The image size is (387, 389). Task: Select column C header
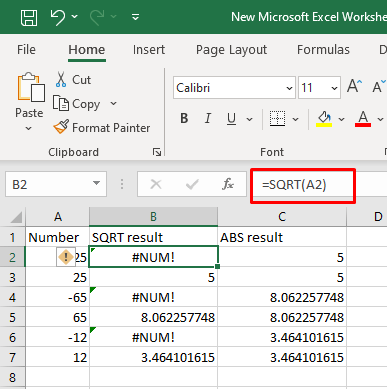coord(282,217)
